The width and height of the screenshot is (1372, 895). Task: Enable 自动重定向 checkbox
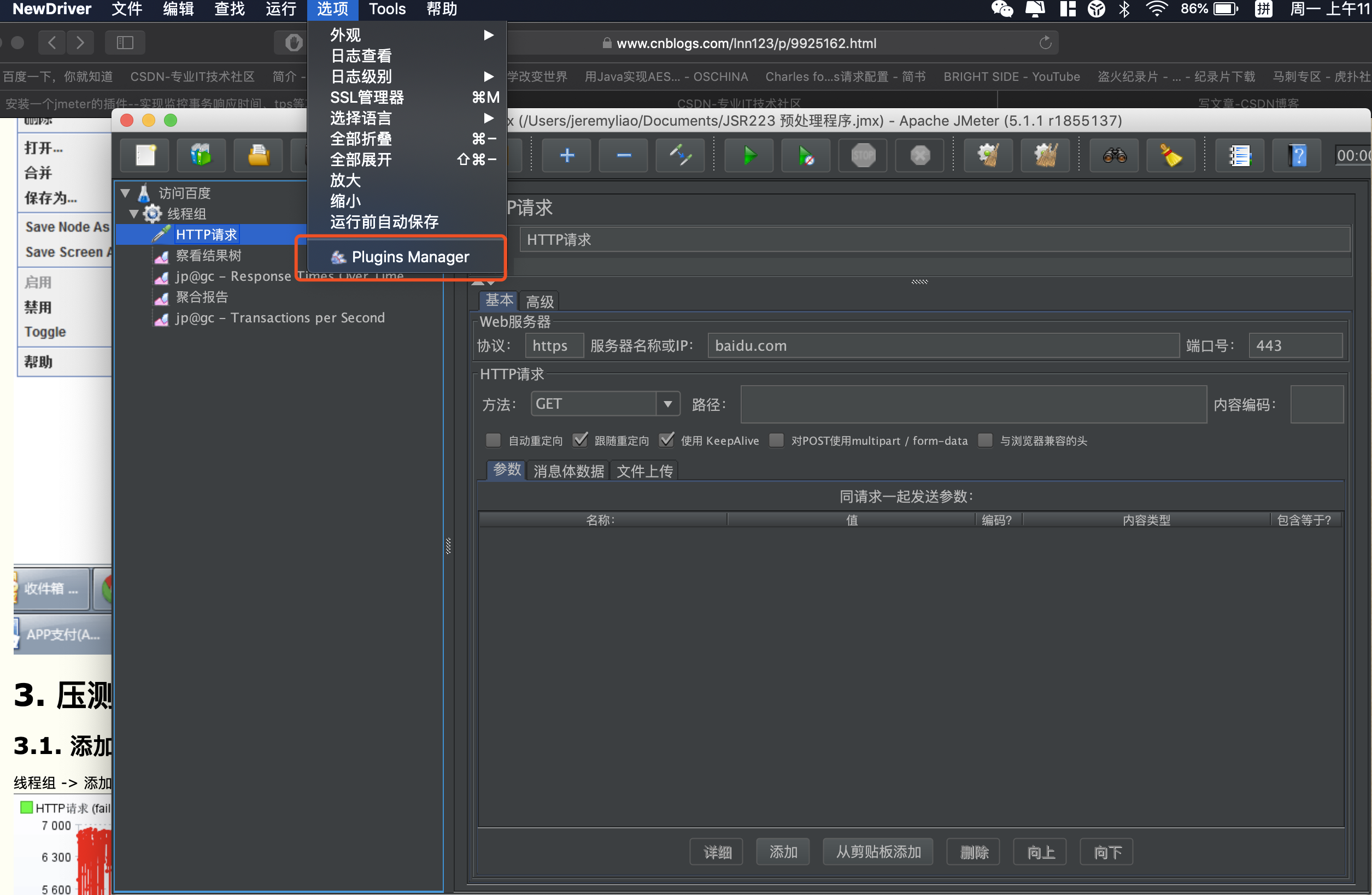coord(493,440)
